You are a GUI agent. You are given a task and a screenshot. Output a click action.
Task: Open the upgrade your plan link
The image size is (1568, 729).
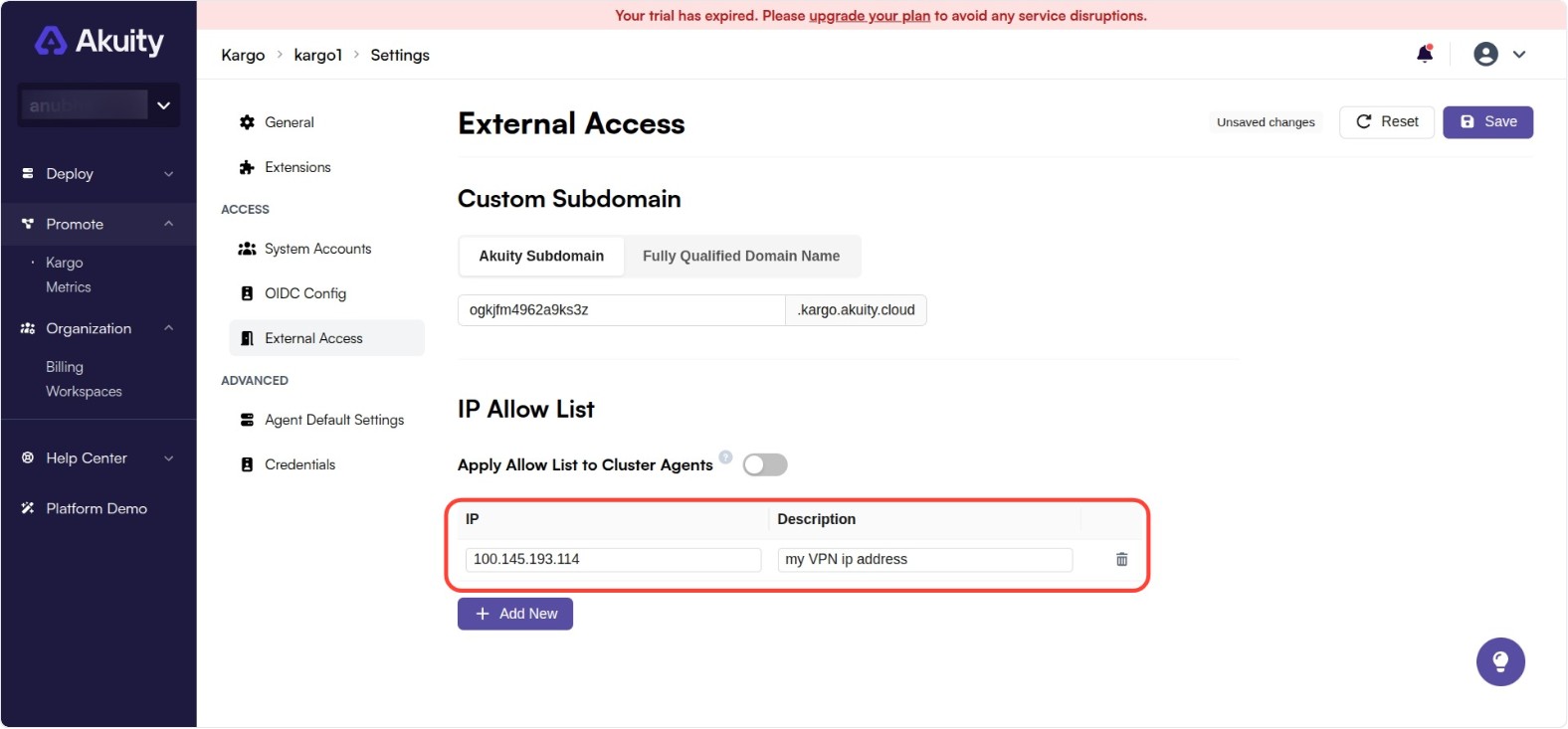[x=869, y=15]
